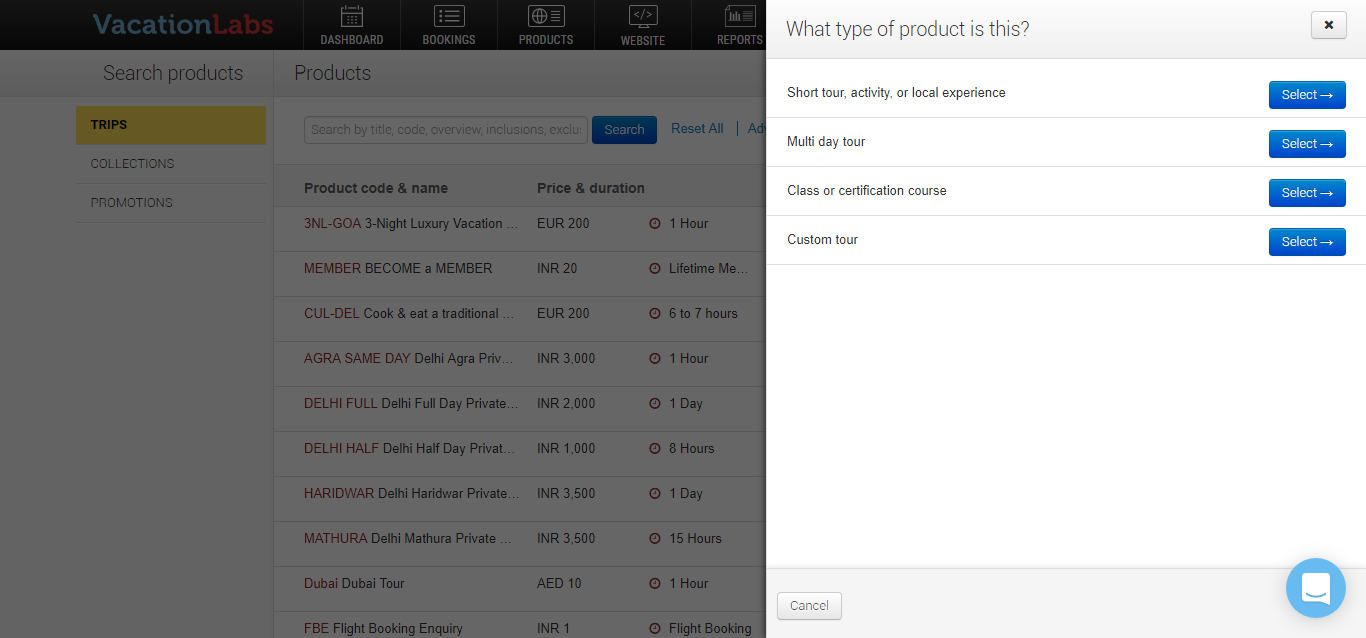Open the chat support bubble

tap(1315, 588)
